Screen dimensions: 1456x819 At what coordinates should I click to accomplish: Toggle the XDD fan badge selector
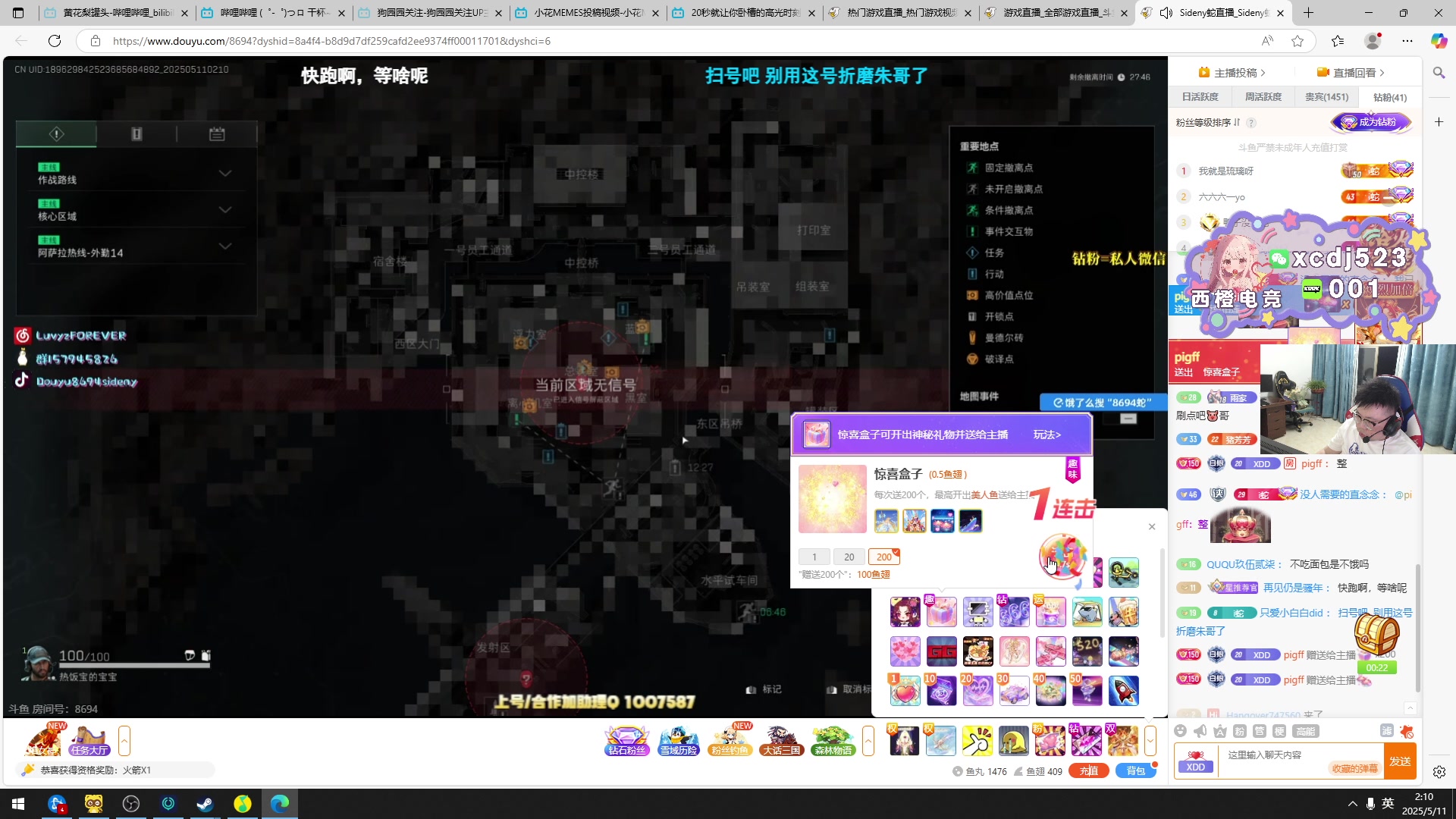point(1196,761)
